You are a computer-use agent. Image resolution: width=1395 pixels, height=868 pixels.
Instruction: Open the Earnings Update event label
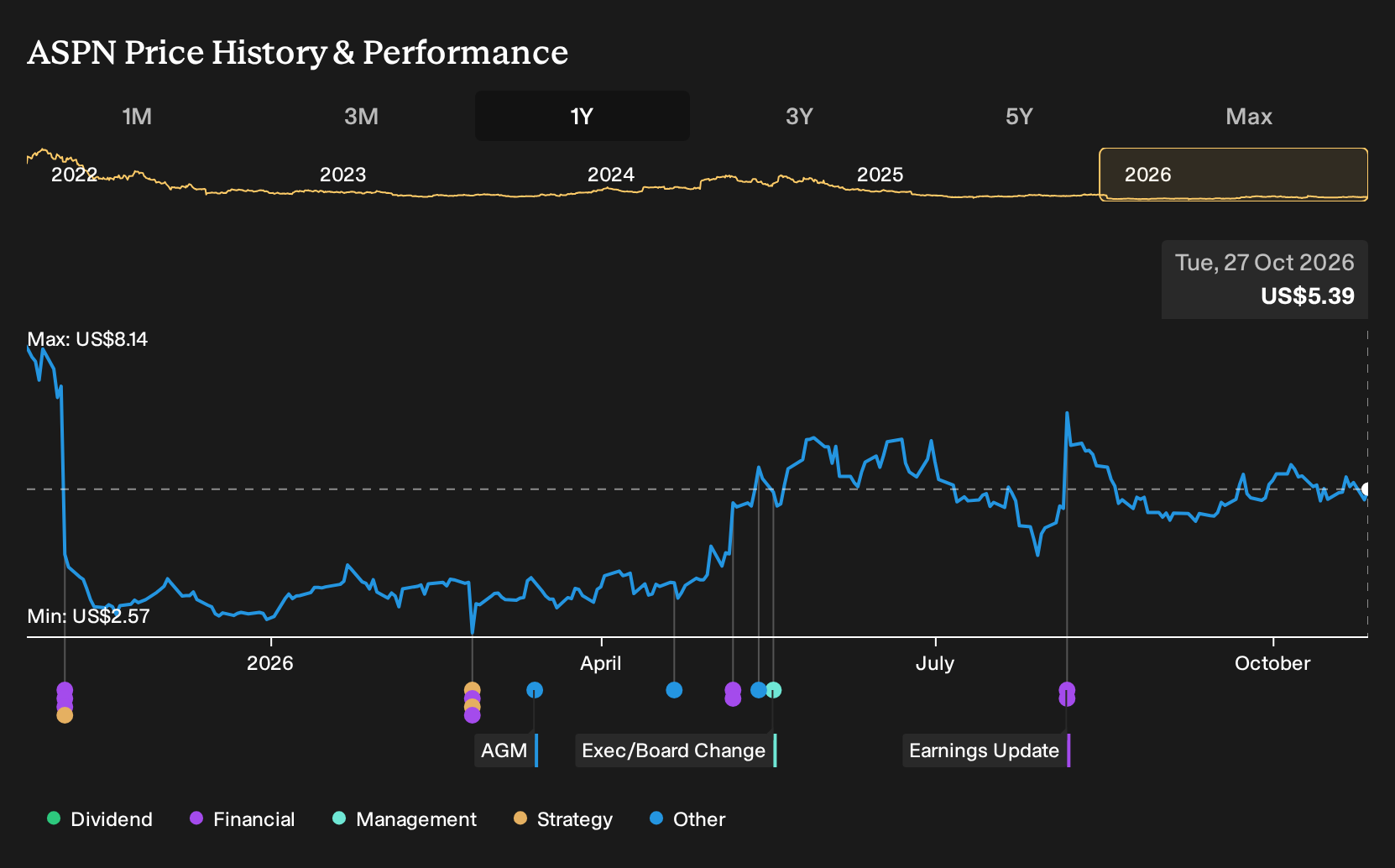point(986,750)
